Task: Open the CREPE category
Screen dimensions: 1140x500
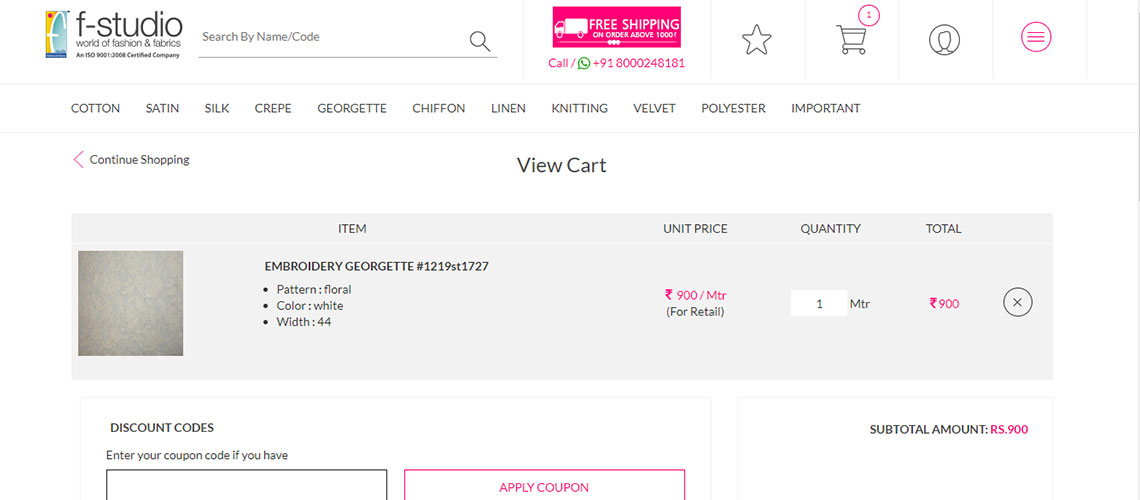Action: (273, 108)
